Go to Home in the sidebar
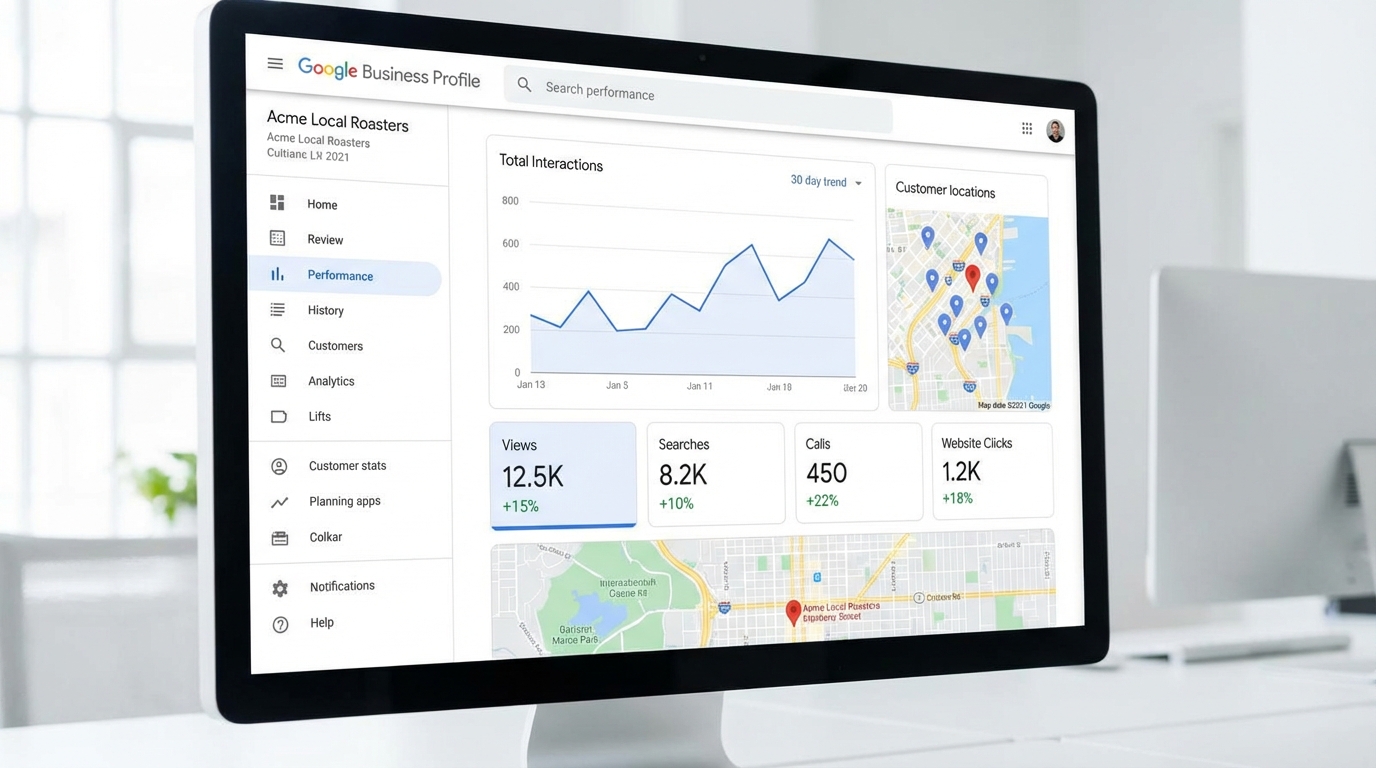The image size is (1376, 768). coord(321,205)
